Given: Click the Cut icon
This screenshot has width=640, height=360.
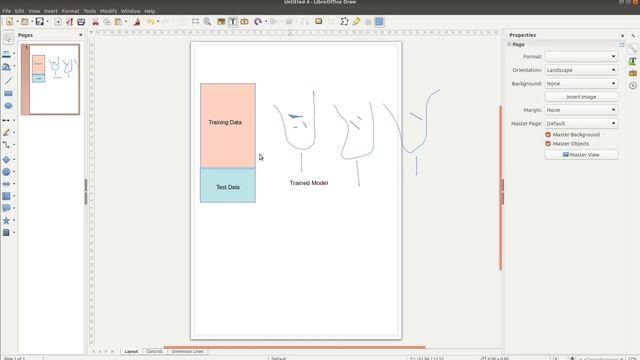Looking at the screenshot, I should tap(96, 22).
